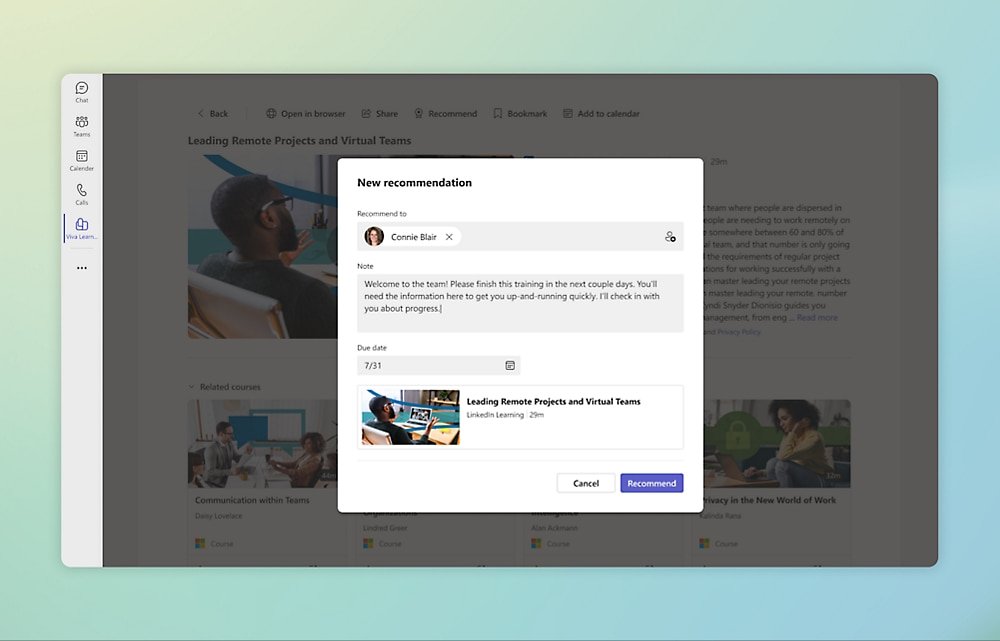This screenshot has height=641, width=1000.
Task: Open the due date calendar picker icon
Action: 510,366
